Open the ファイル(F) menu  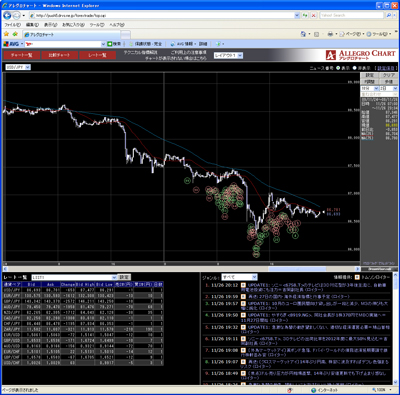[x=12, y=25]
